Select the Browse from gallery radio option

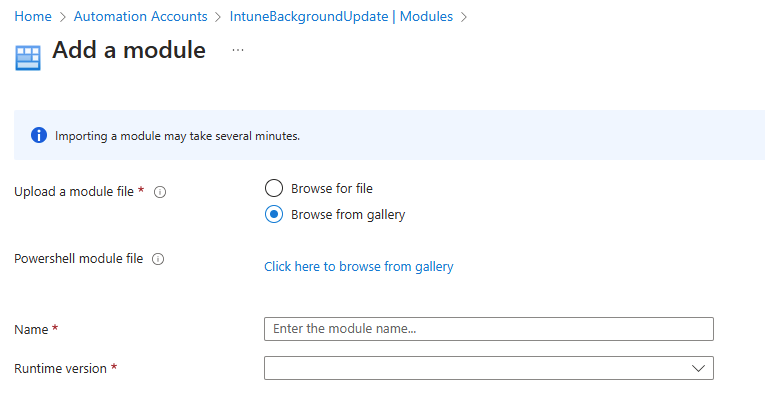click(274, 214)
